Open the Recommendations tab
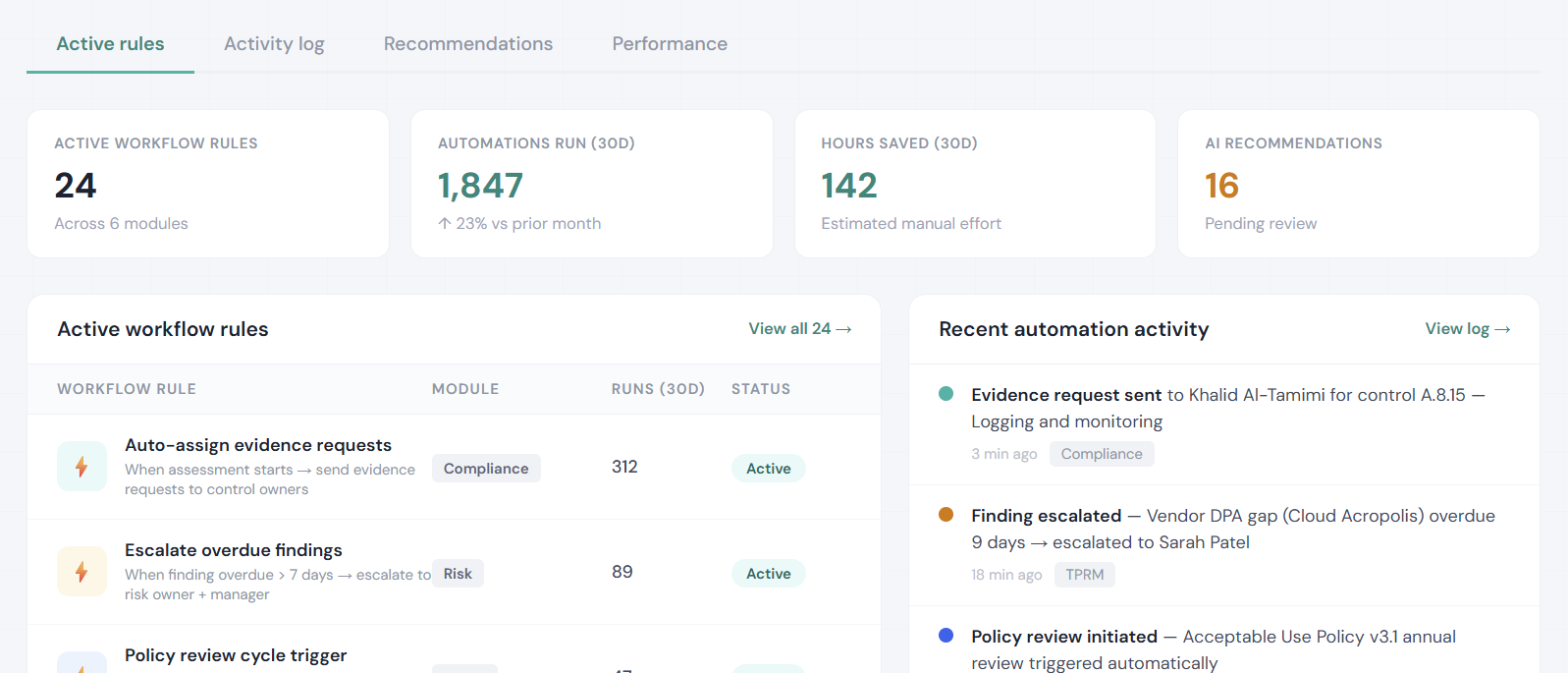The image size is (1568, 673). click(468, 44)
